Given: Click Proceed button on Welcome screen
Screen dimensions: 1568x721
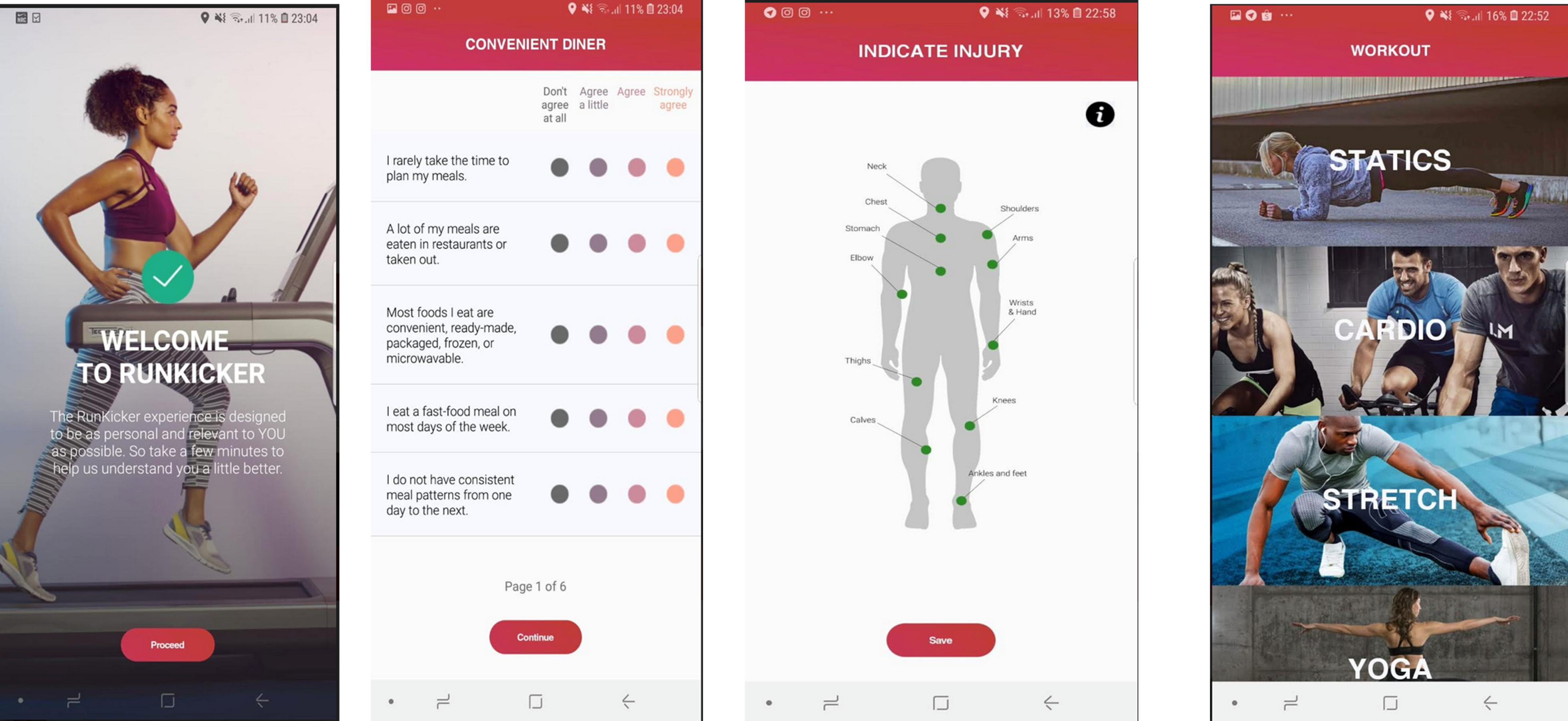Looking at the screenshot, I should pos(167,645).
